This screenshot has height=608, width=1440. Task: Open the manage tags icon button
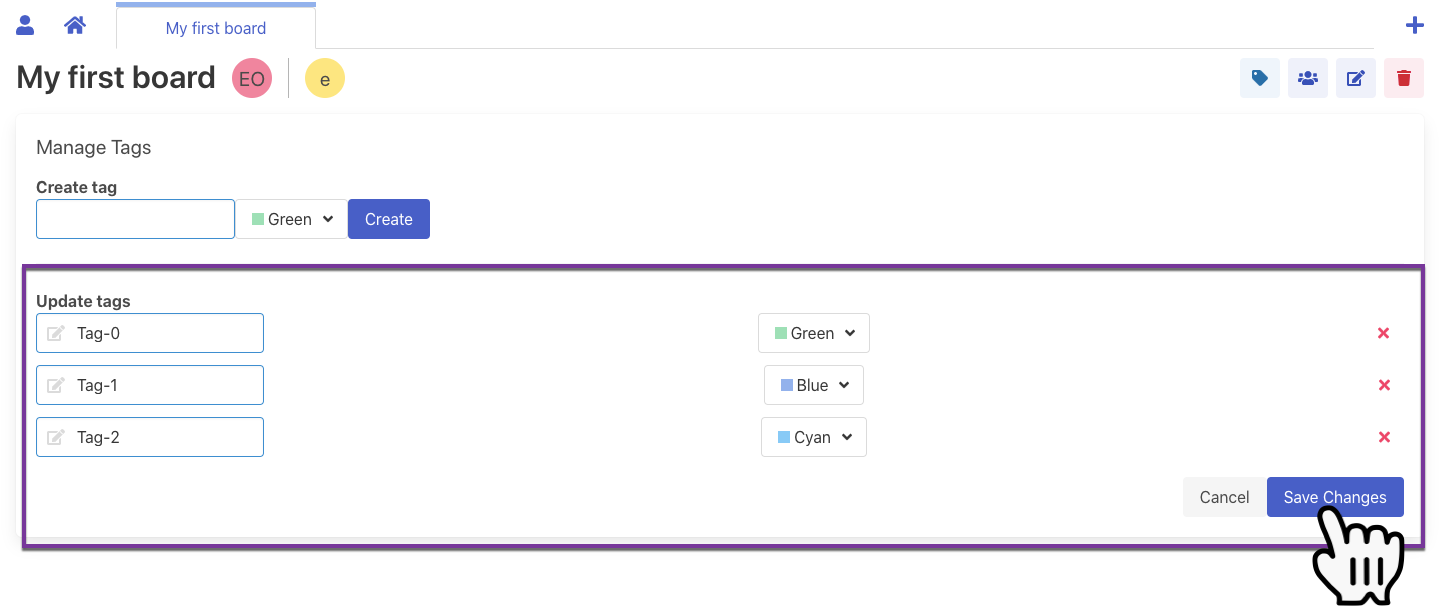click(x=1259, y=78)
